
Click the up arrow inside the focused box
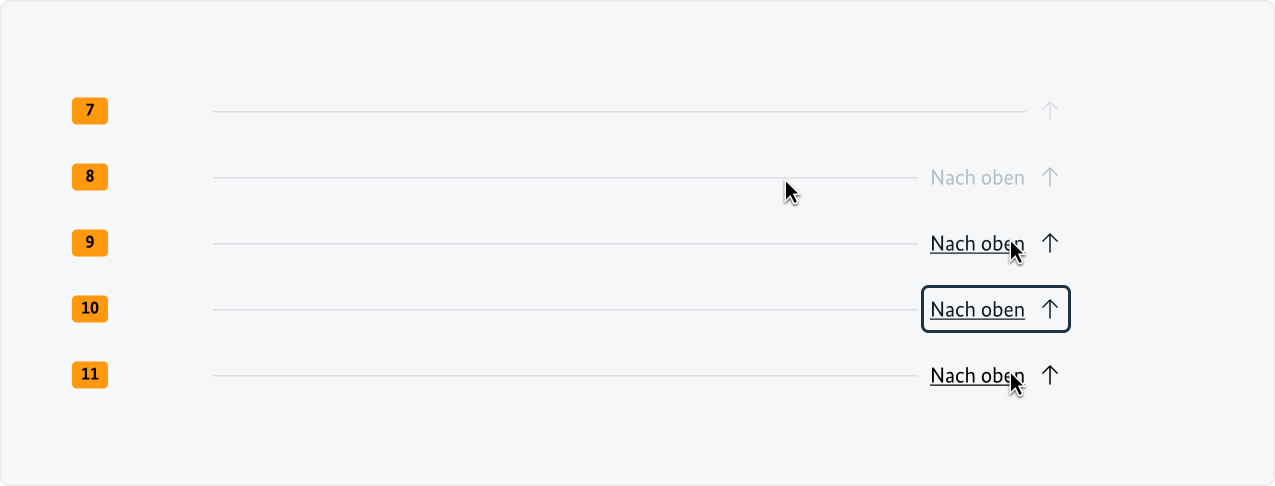click(x=1049, y=309)
